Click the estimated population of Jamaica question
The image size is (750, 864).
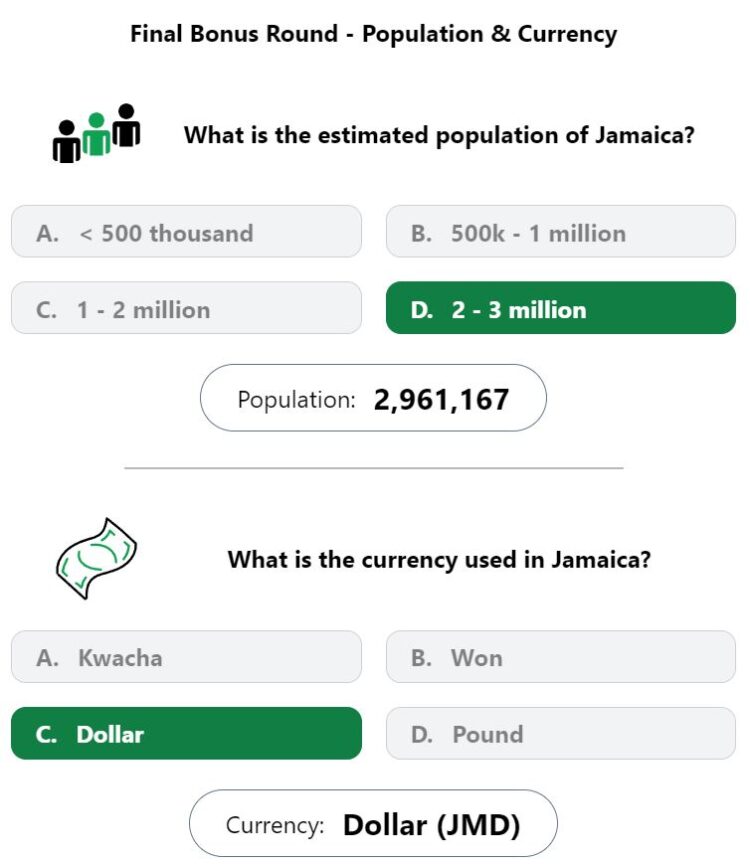click(439, 135)
